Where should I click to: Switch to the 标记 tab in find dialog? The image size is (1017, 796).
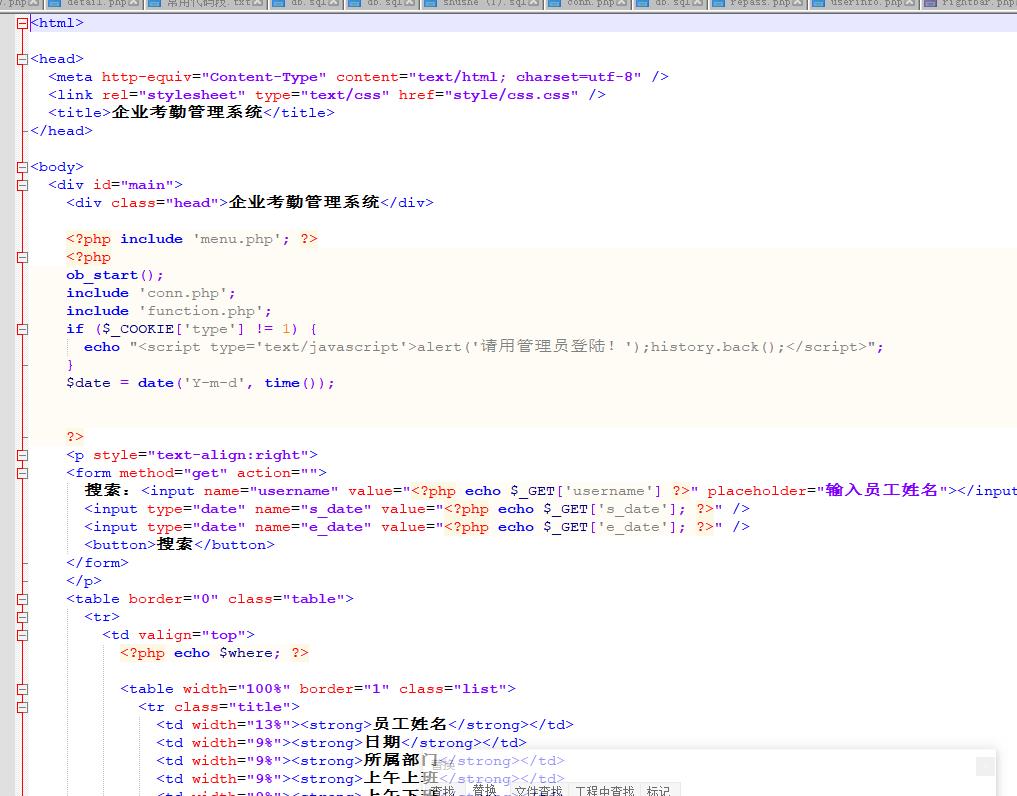(658, 791)
